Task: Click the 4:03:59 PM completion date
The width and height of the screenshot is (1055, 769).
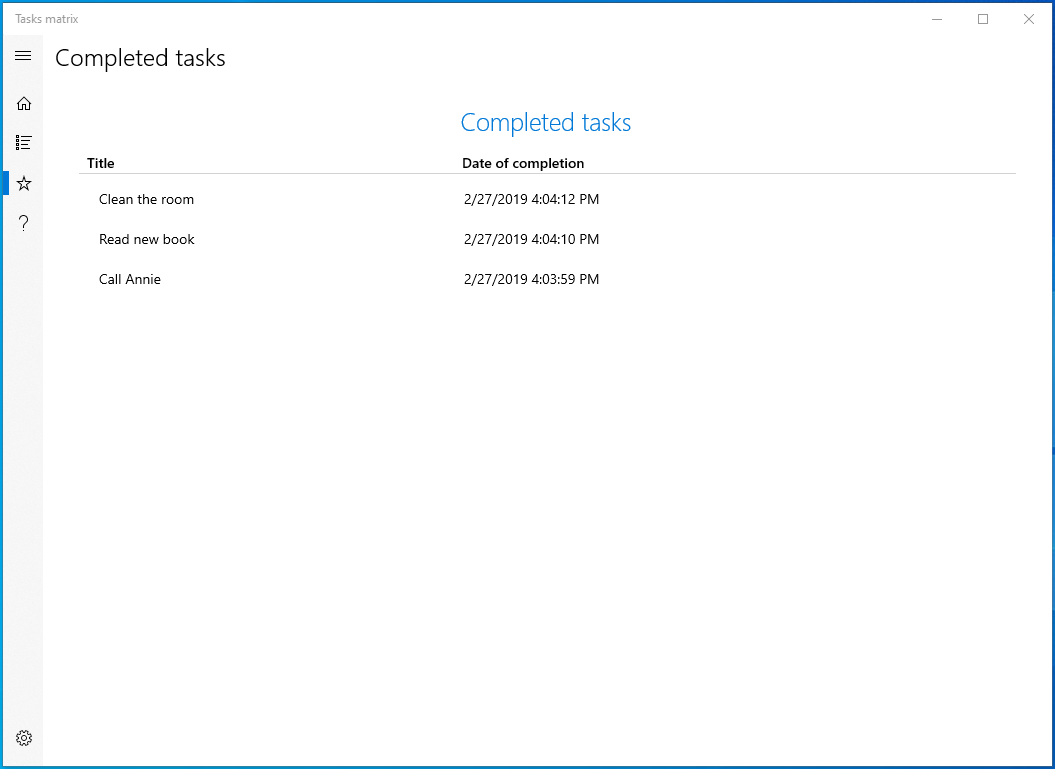Action: click(531, 279)
